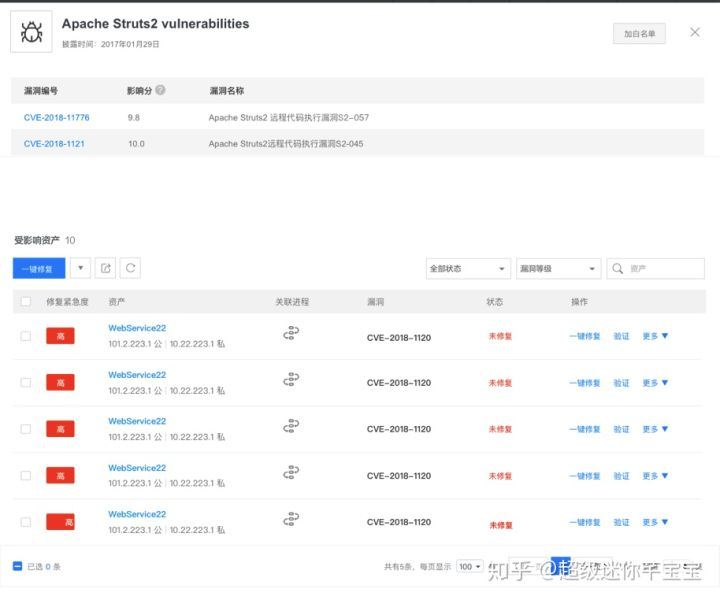Click CVE-2018-1120 in fourth asset row
The height and width of the screenshot is (600, 720).
click(x=399, y=476)
